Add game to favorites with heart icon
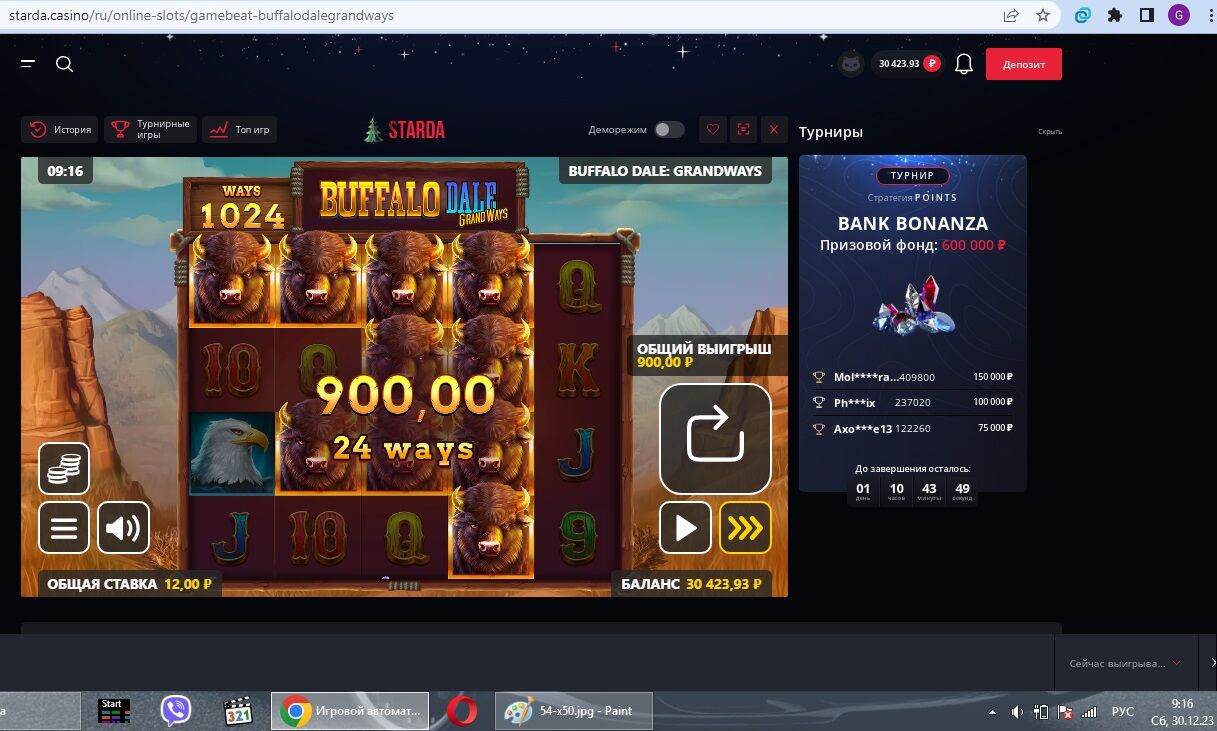Screen dimensions: 1217x731 (x=712, y=129)
